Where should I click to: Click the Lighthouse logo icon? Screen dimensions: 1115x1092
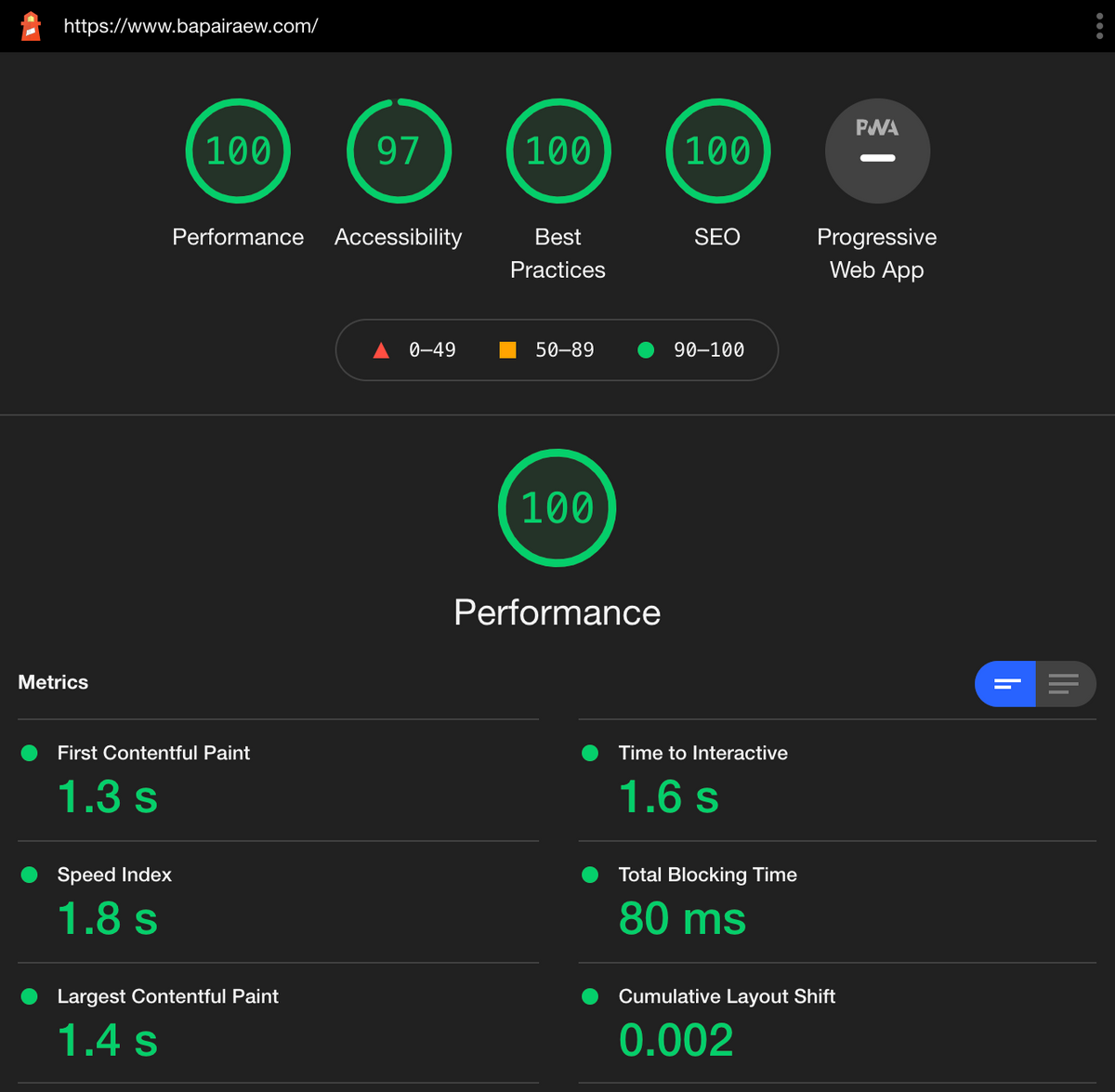[31, 26]
